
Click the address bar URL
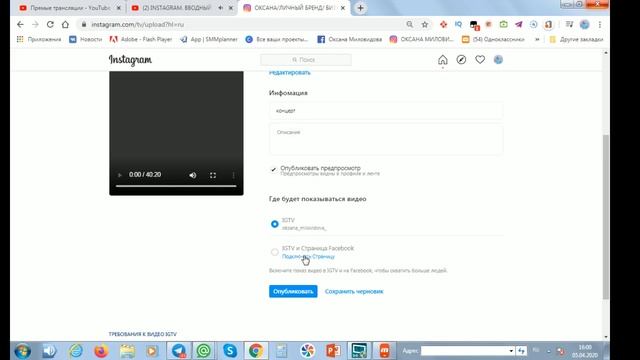click(x=138, y=24)
